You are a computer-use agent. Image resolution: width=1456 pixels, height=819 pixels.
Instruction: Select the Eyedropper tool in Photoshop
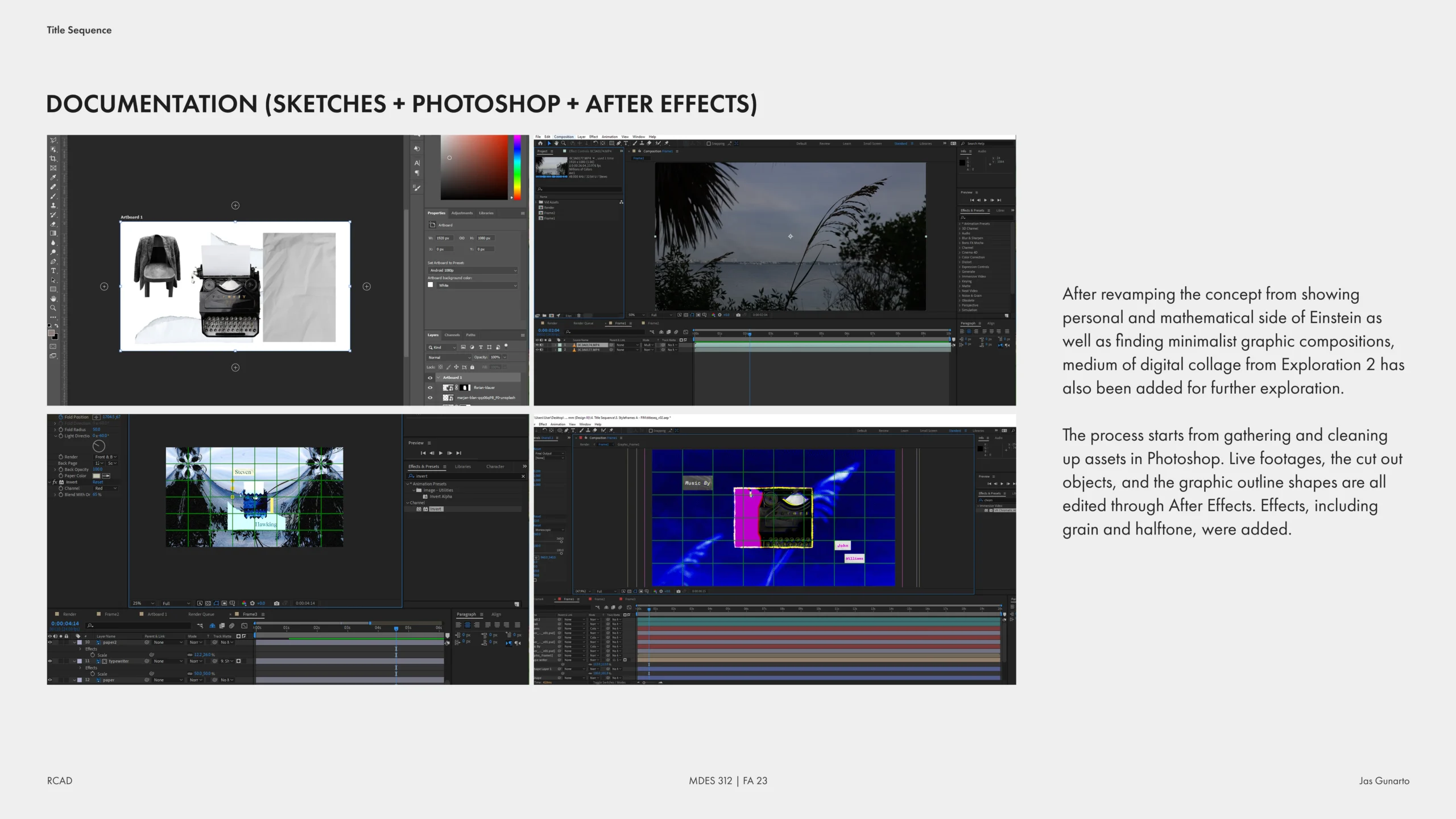[53, 177]
